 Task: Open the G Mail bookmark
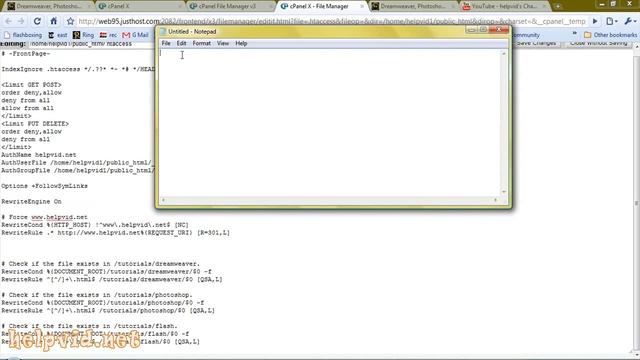point(136,35)
